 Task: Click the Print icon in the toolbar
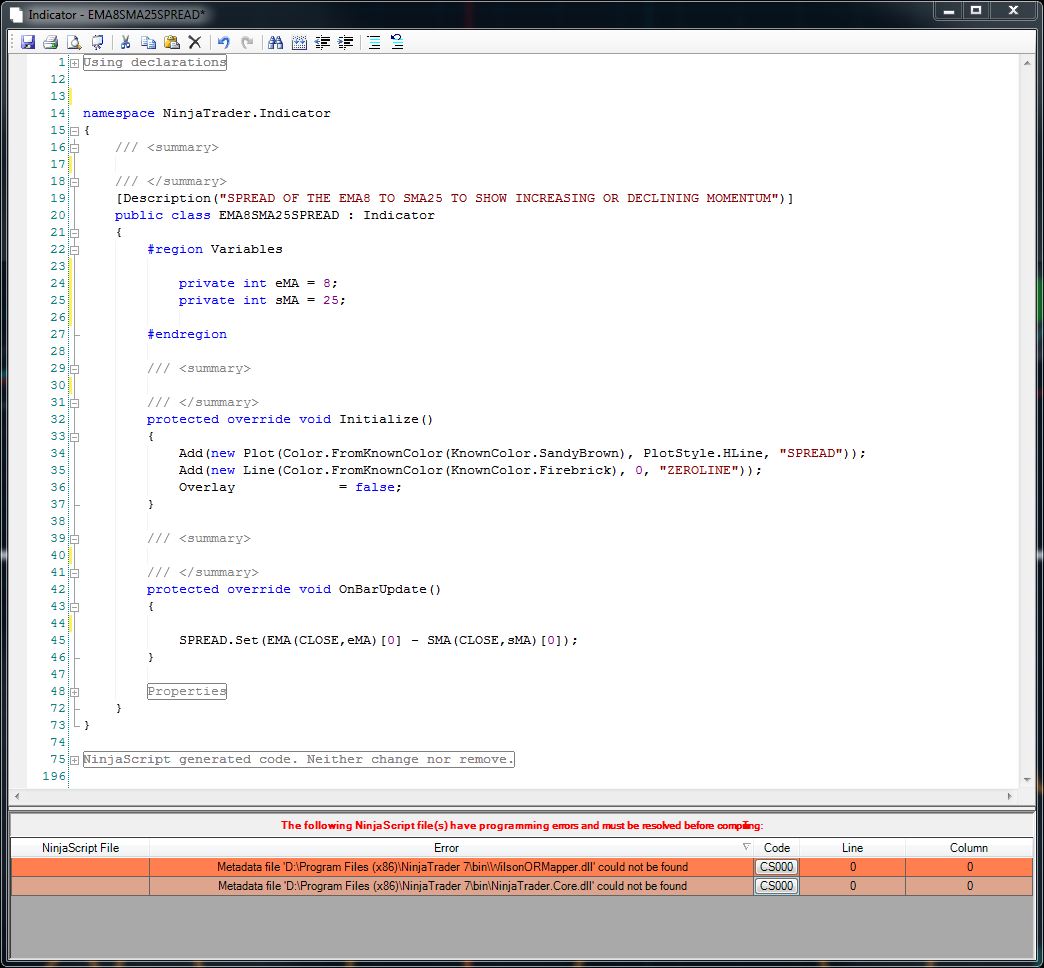pyautogui.click(x=50, y=42)
